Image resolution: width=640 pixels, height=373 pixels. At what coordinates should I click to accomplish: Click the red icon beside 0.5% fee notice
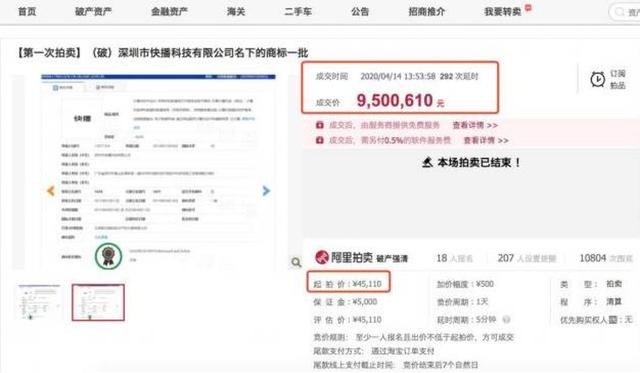[x=320, y=140]
